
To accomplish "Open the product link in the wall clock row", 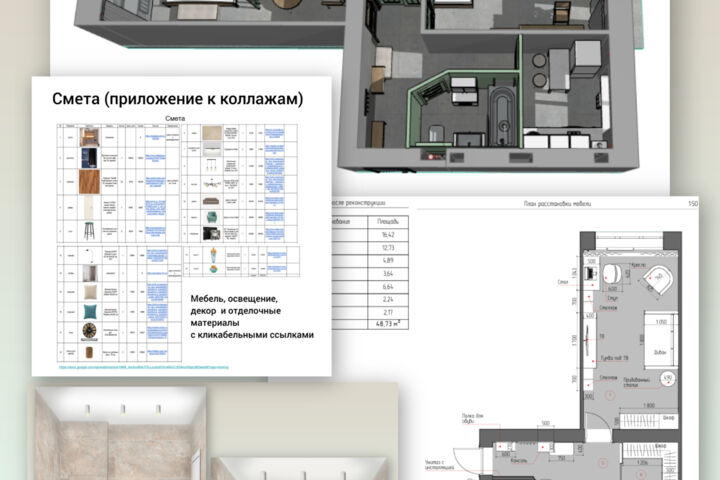I will click(157, 332).
